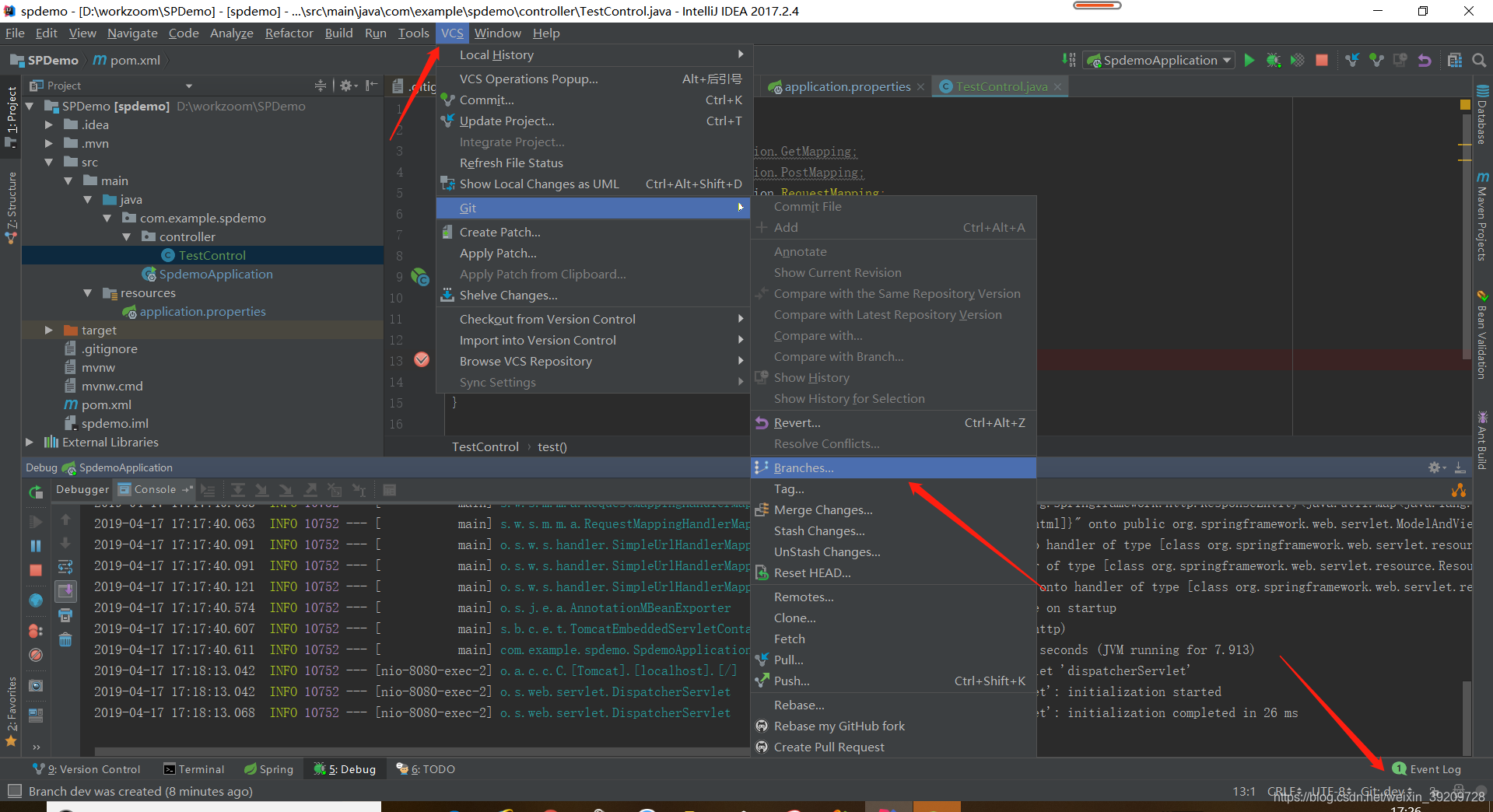Rerun SpdemoApplication in Debug panel
Viewport: 1493px width, 812px height.
[x=36, y=492]
